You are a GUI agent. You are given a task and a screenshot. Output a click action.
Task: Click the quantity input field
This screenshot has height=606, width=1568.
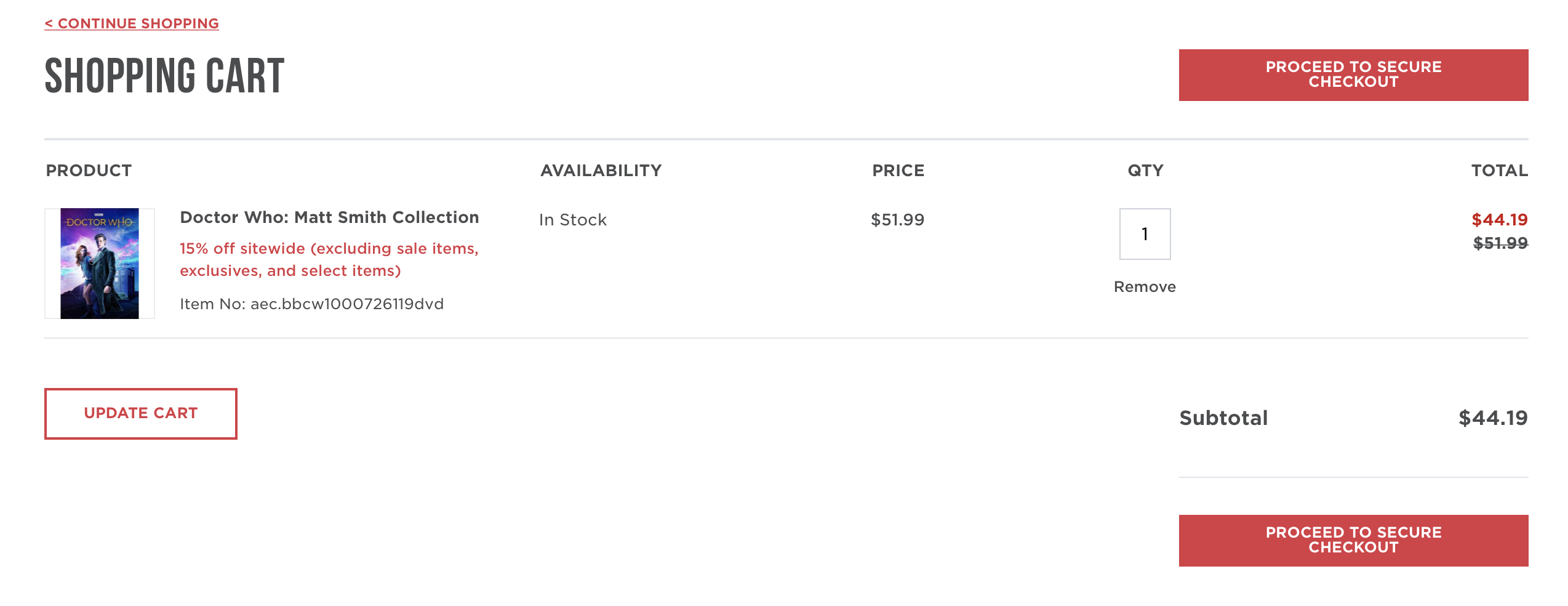(1145, 234)
